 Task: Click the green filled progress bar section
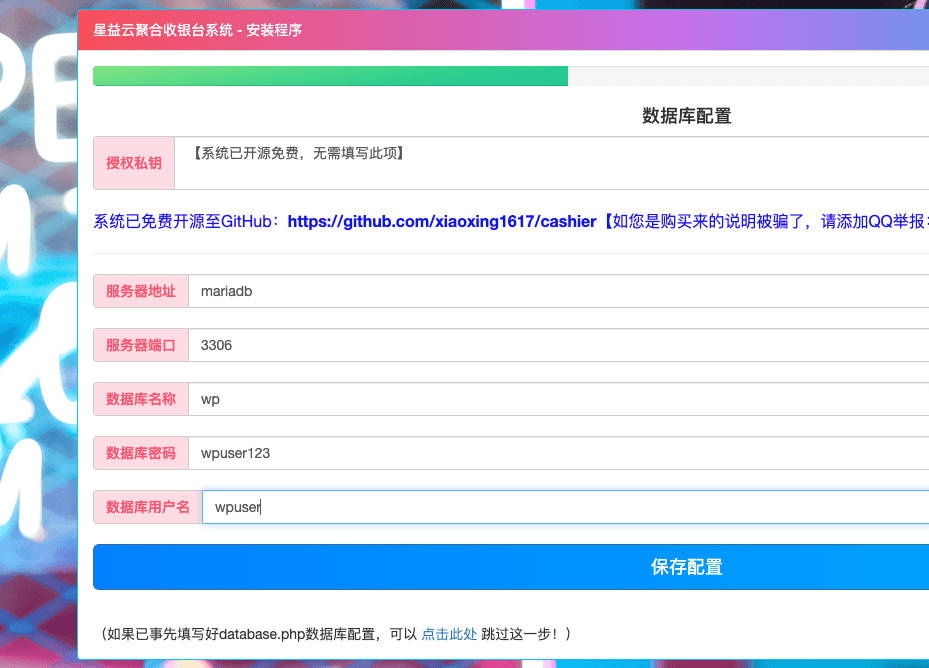pyautogui.click(x=330, y=76)
